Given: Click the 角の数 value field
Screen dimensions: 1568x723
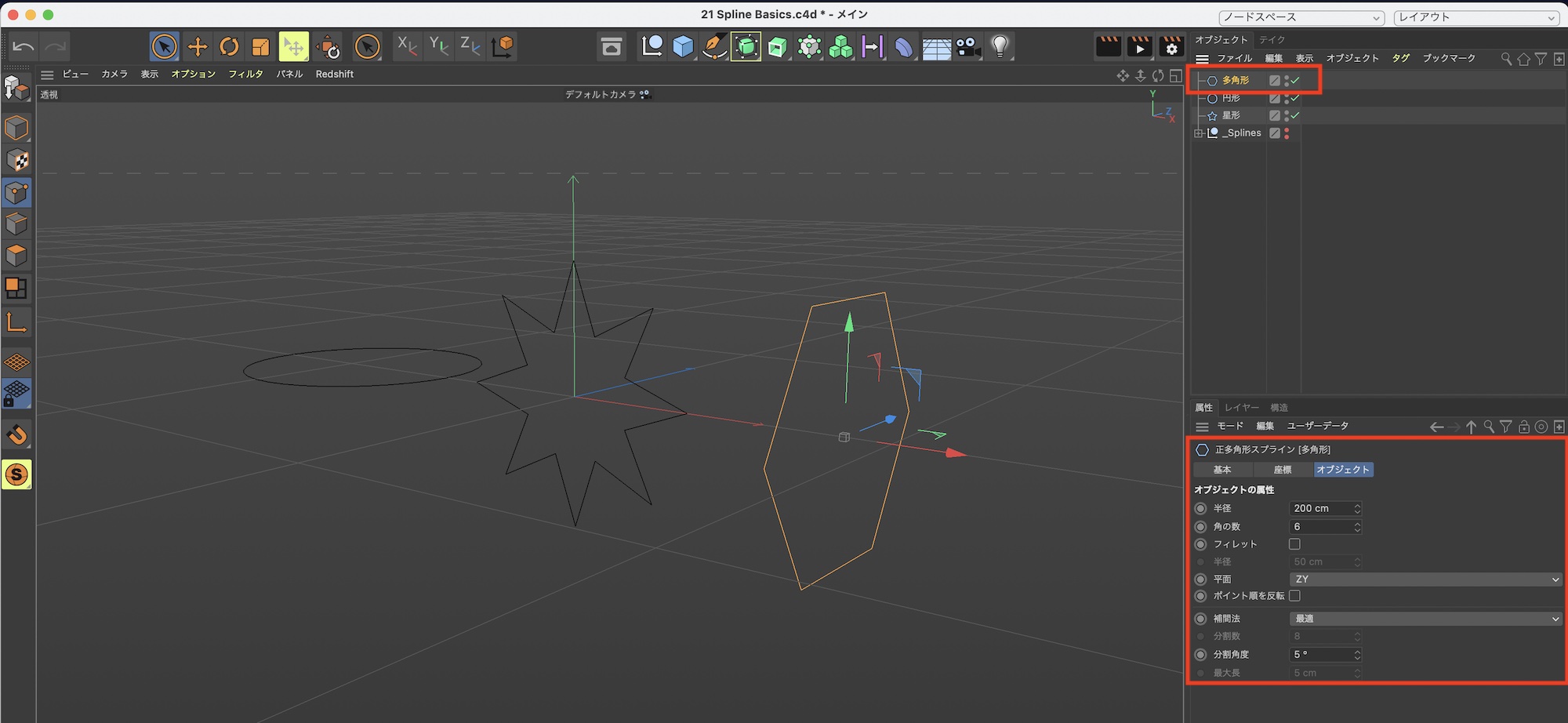Looking at the screenshot, I should pos(1320,527).
